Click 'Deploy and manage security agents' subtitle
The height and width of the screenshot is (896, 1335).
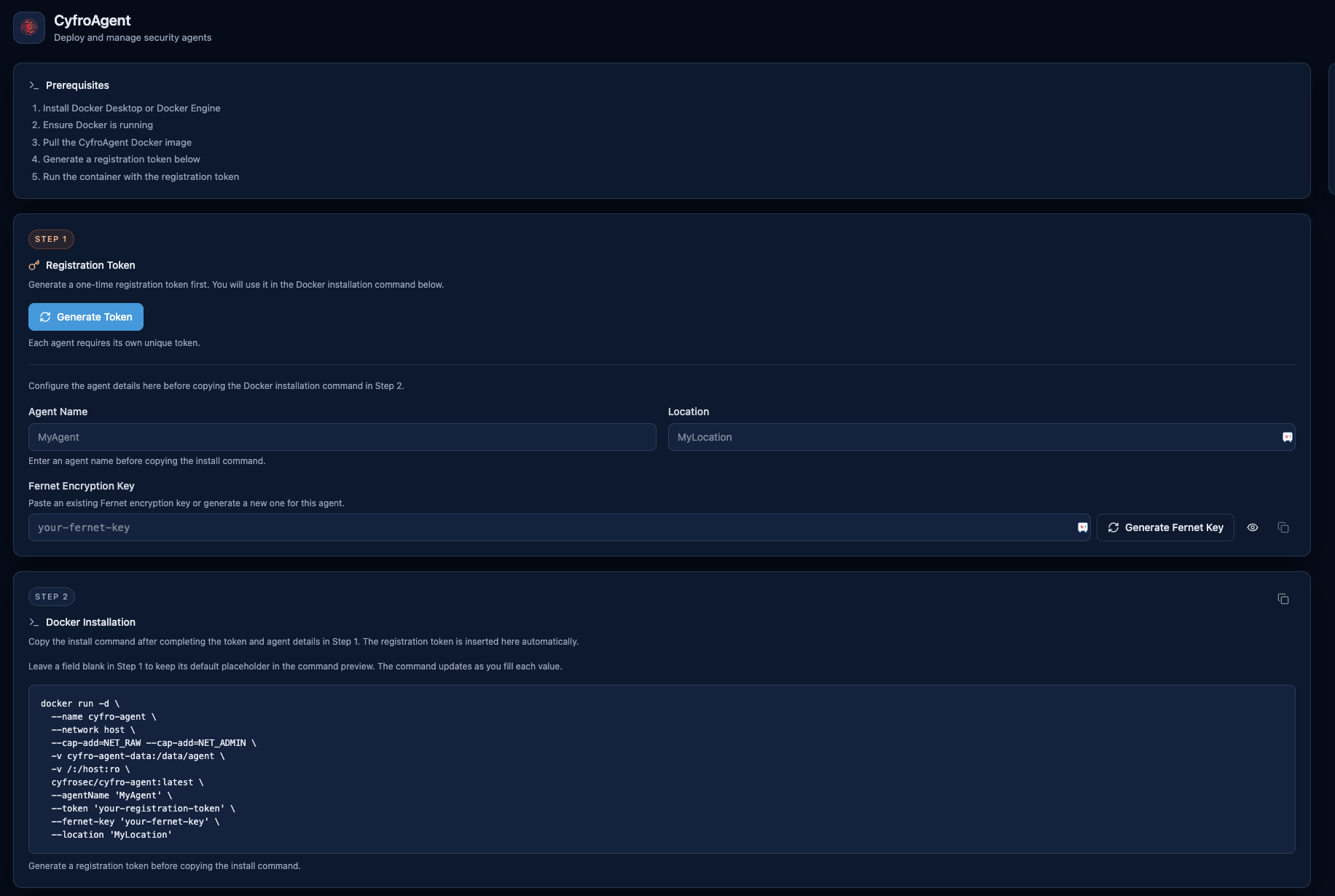[x=133, y=37]
